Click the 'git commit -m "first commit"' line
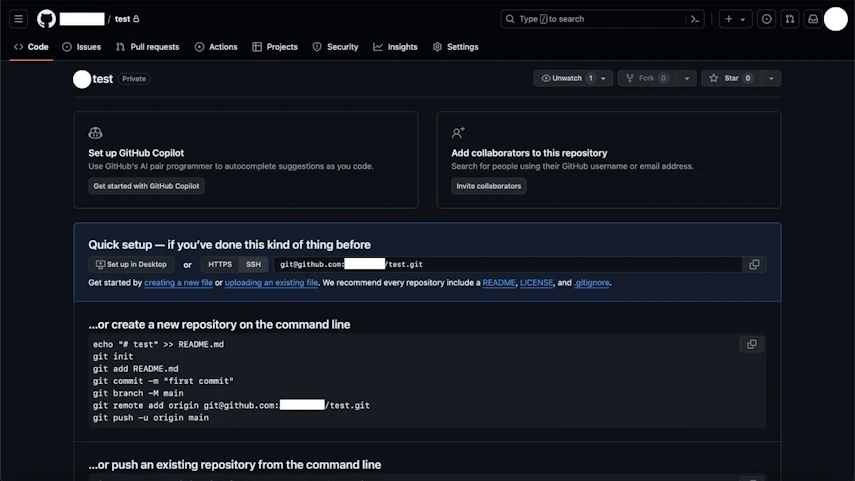The width and height of the screenshot is (855, 481). click(163, 381)
